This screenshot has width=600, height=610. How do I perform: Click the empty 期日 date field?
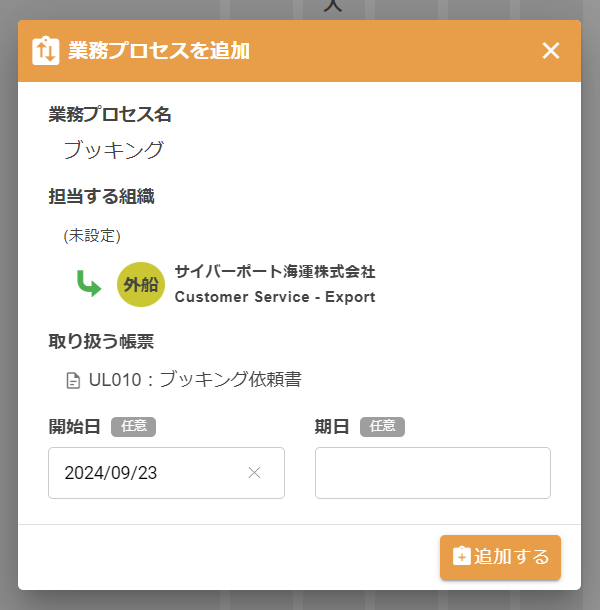[x=432, y=473]
